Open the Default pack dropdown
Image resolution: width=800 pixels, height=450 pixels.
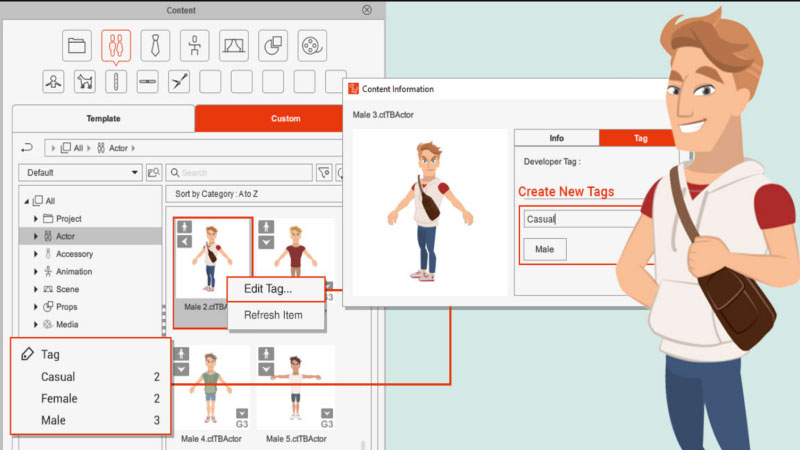(x=80, y=173)
